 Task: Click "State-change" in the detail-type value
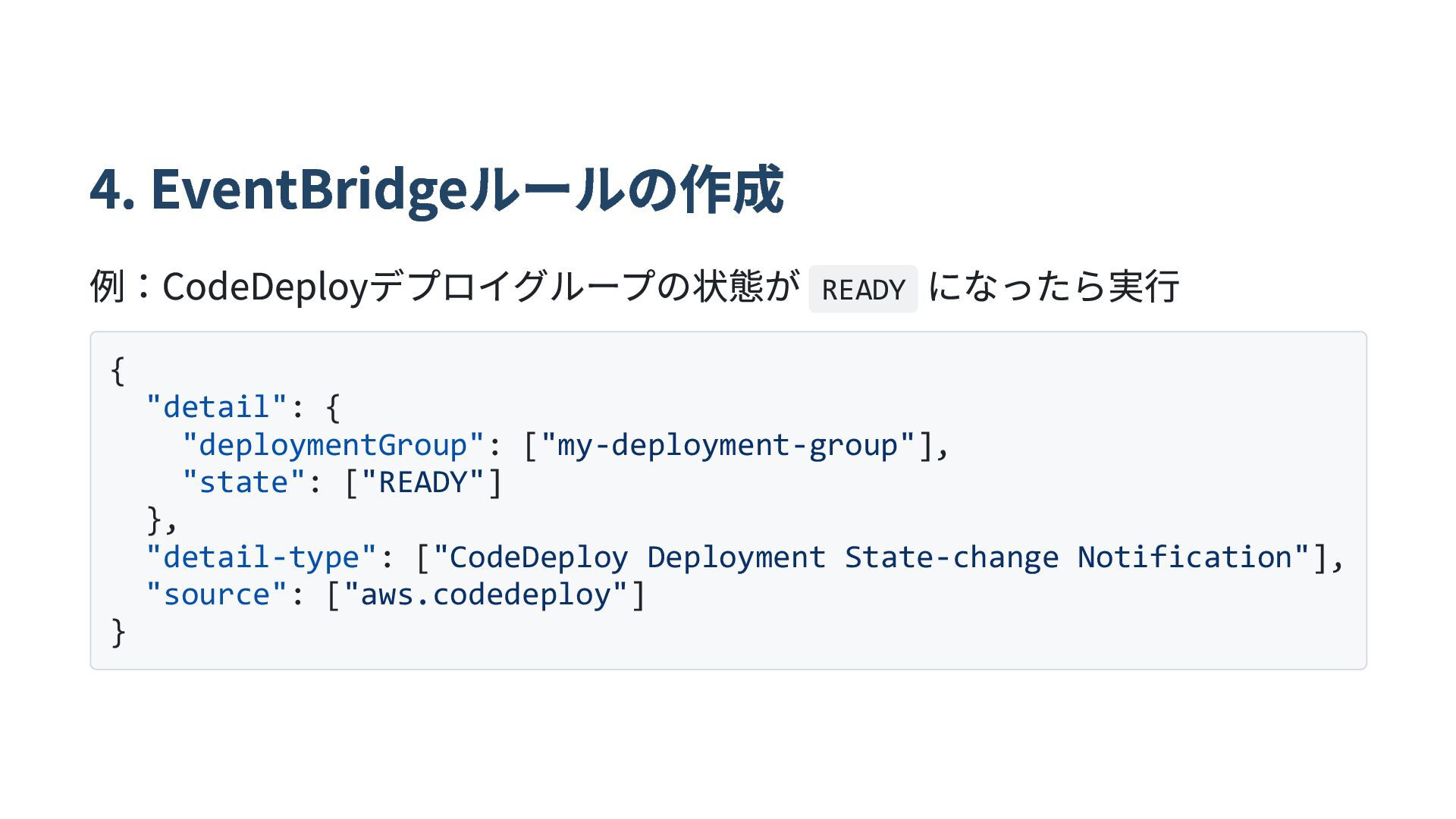(951, 557)
